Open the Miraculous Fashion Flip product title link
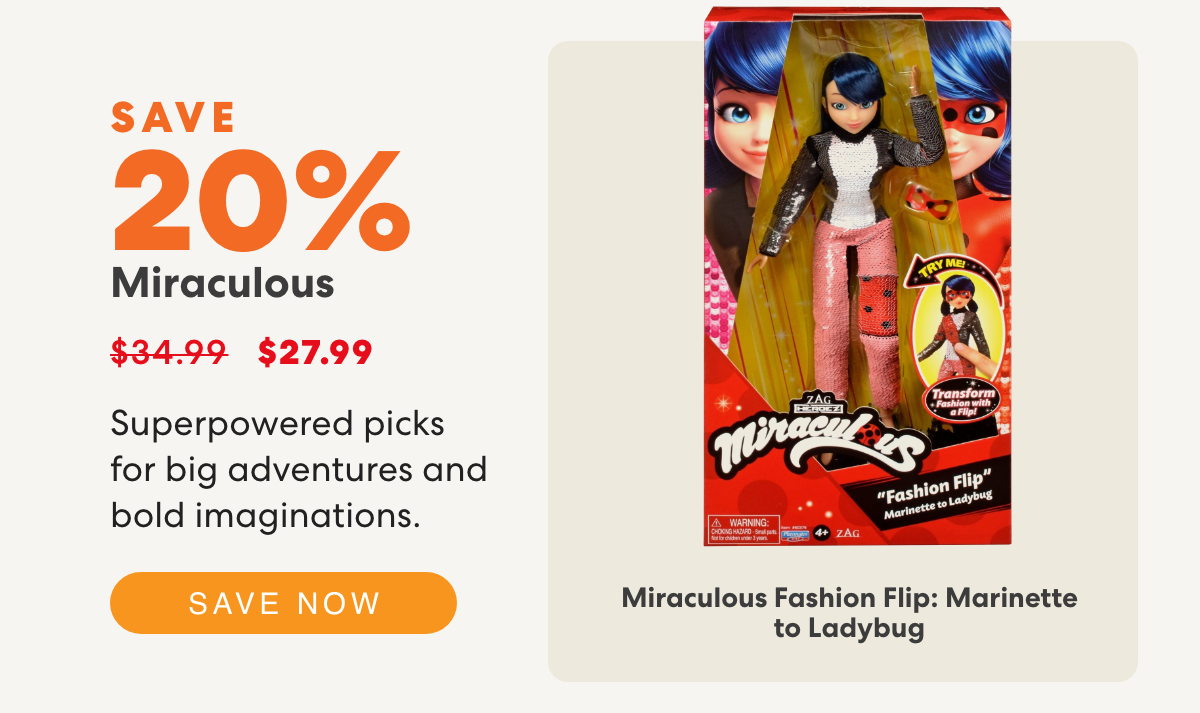Screen dimensions: 1200x713 tap(849, 613)
